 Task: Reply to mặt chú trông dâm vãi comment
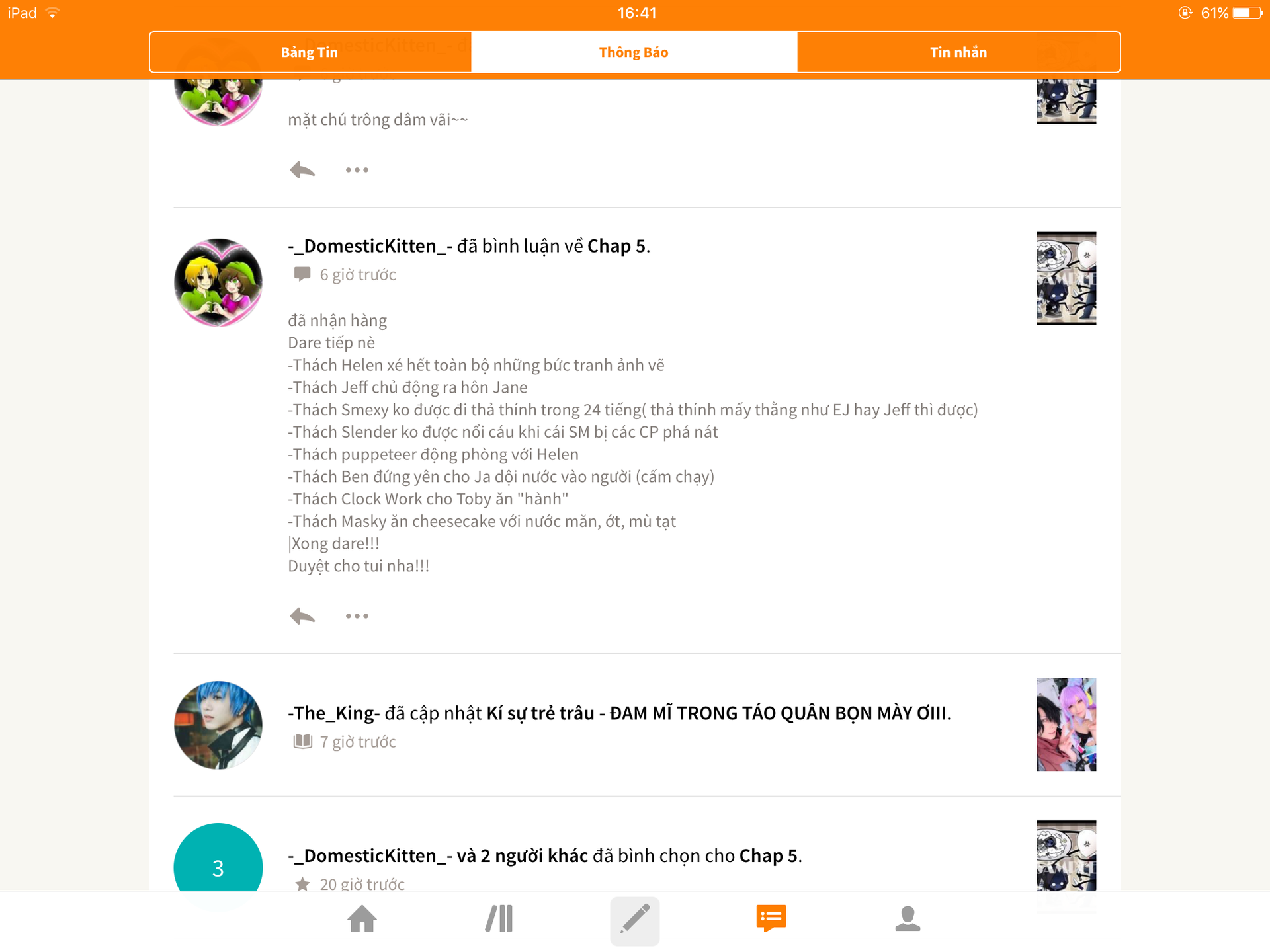(302, 170)
